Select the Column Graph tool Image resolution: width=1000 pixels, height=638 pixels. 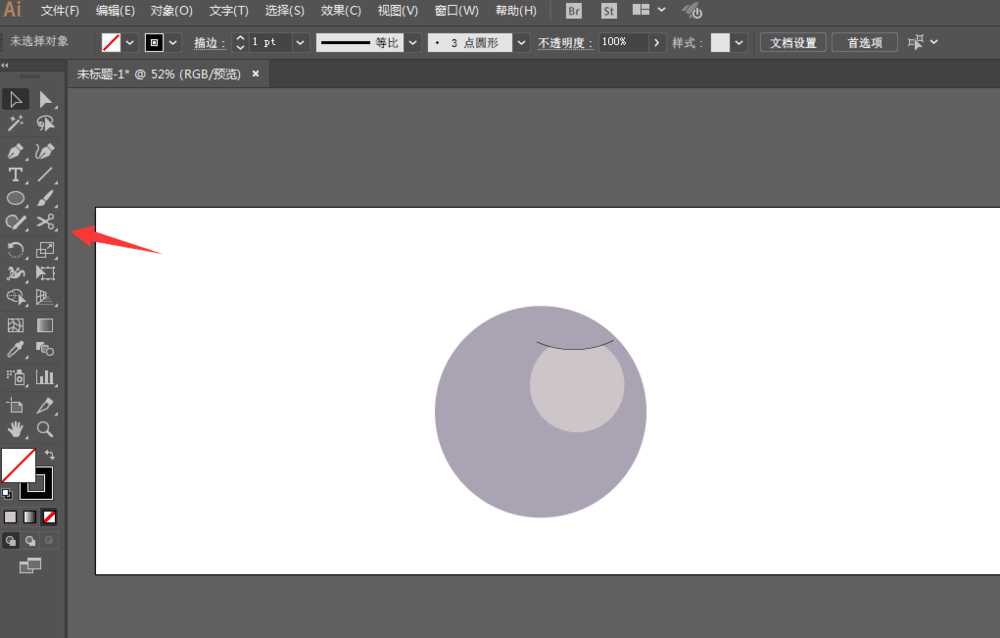point(44,377)
